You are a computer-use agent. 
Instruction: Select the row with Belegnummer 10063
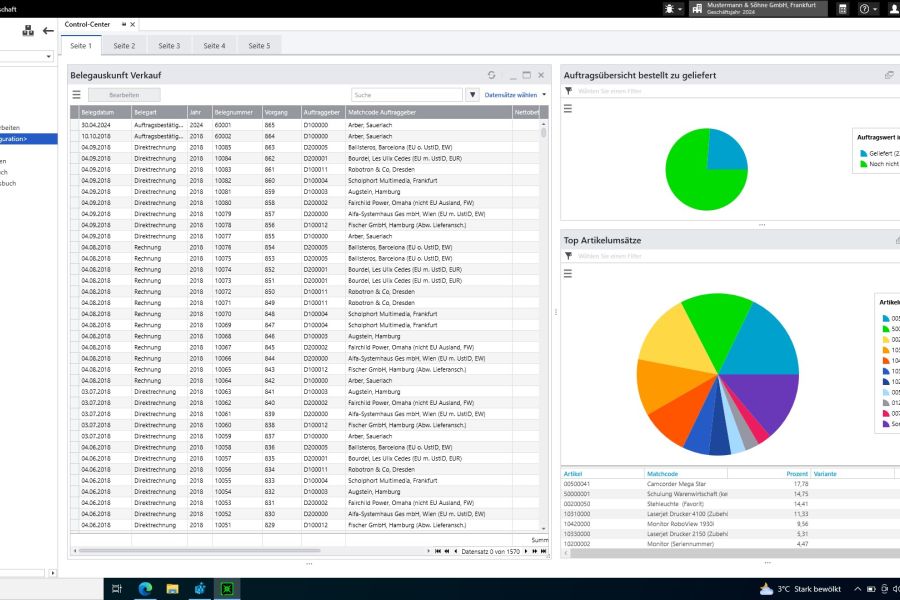coord(305,392)
